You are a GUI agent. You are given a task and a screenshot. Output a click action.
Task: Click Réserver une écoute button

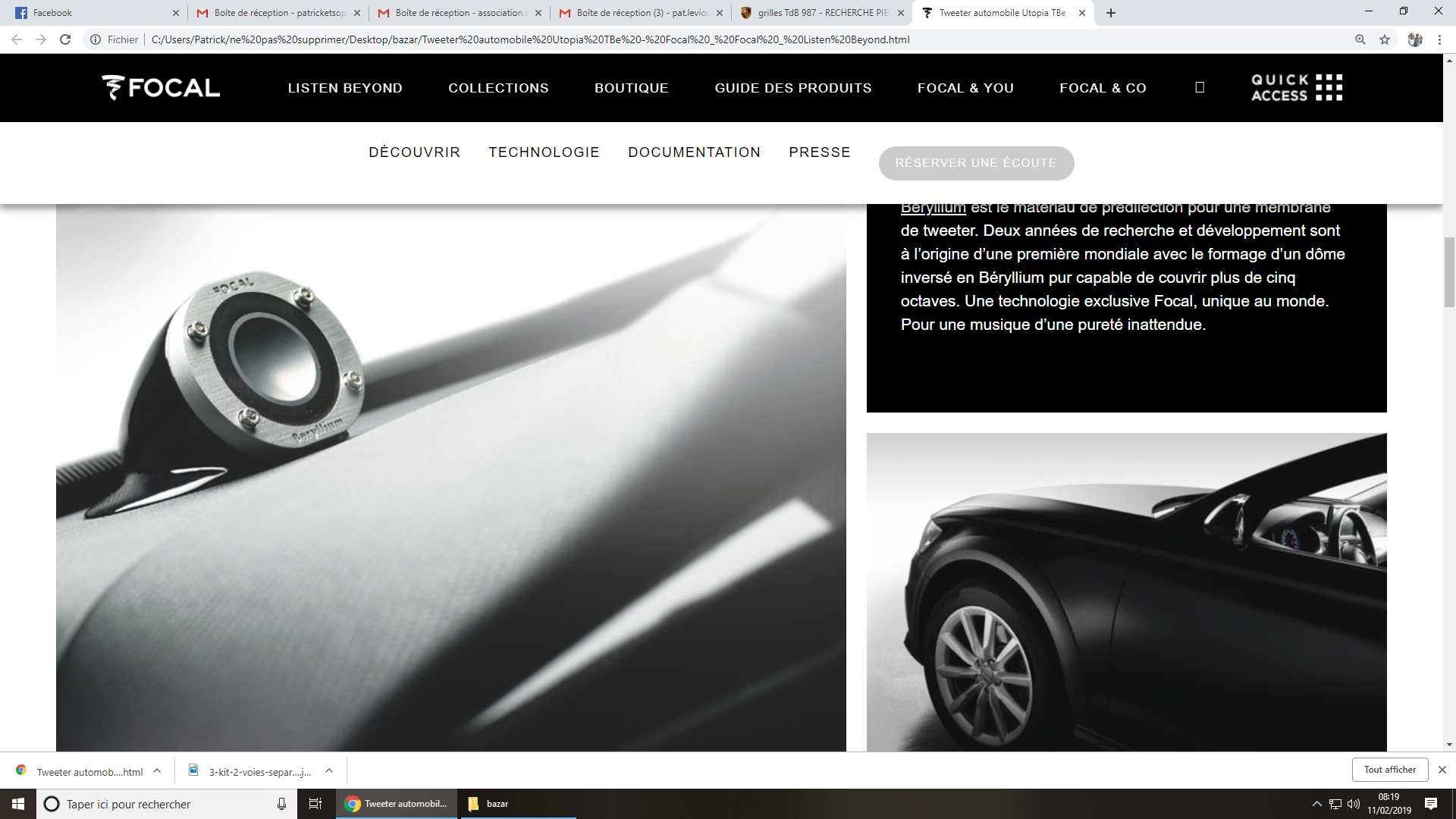[976, 163]
